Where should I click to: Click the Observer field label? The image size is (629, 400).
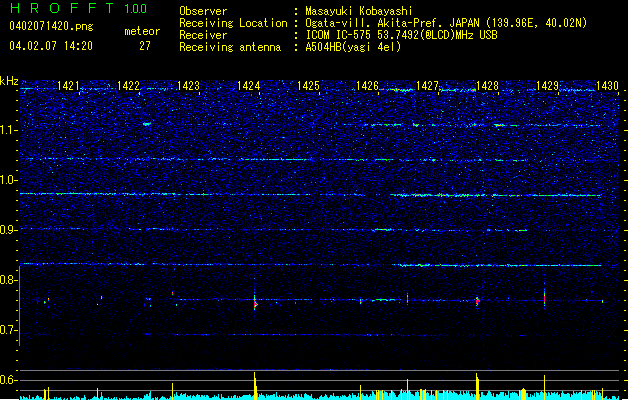203,11
